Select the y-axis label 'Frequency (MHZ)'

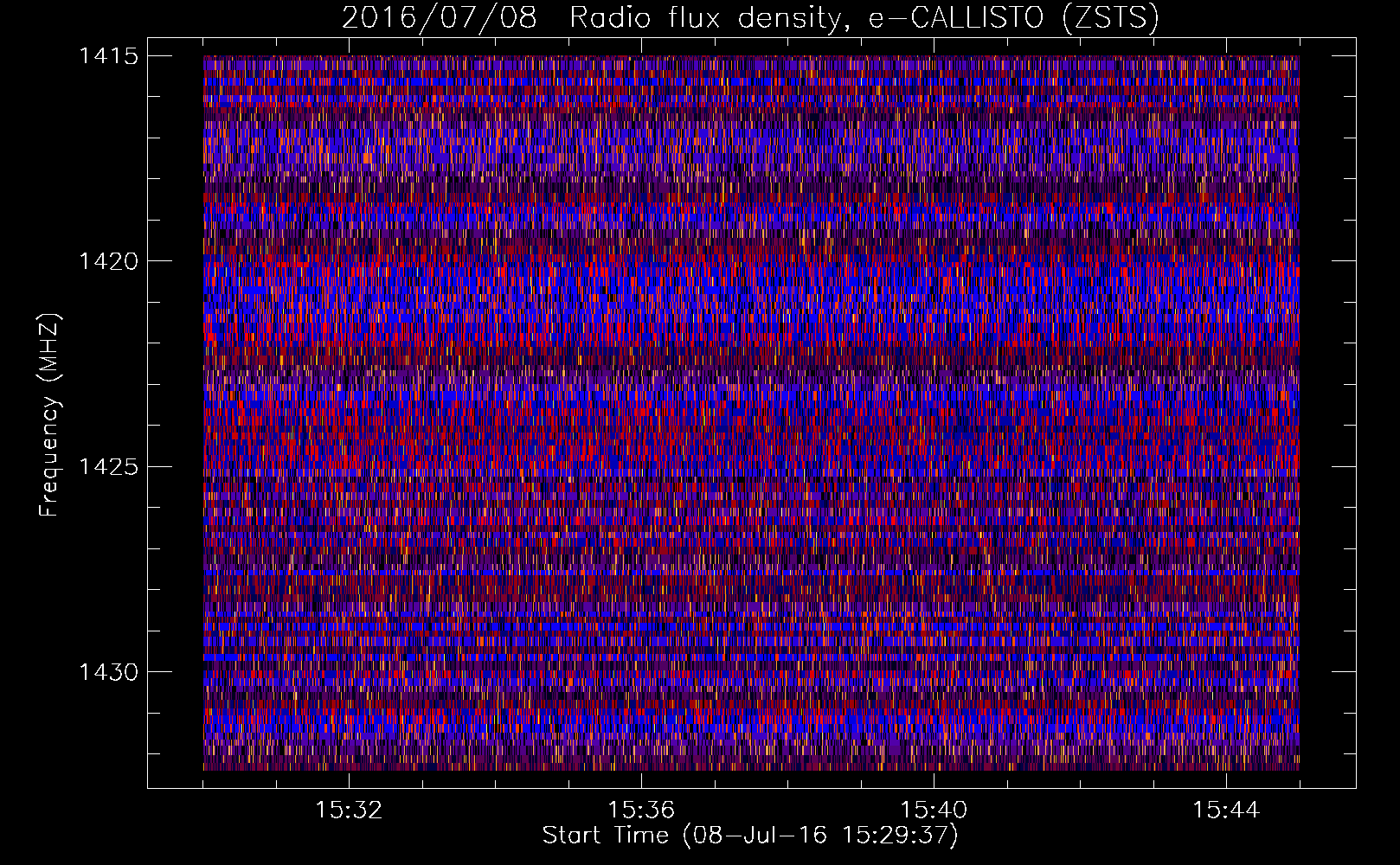(50, 414)
